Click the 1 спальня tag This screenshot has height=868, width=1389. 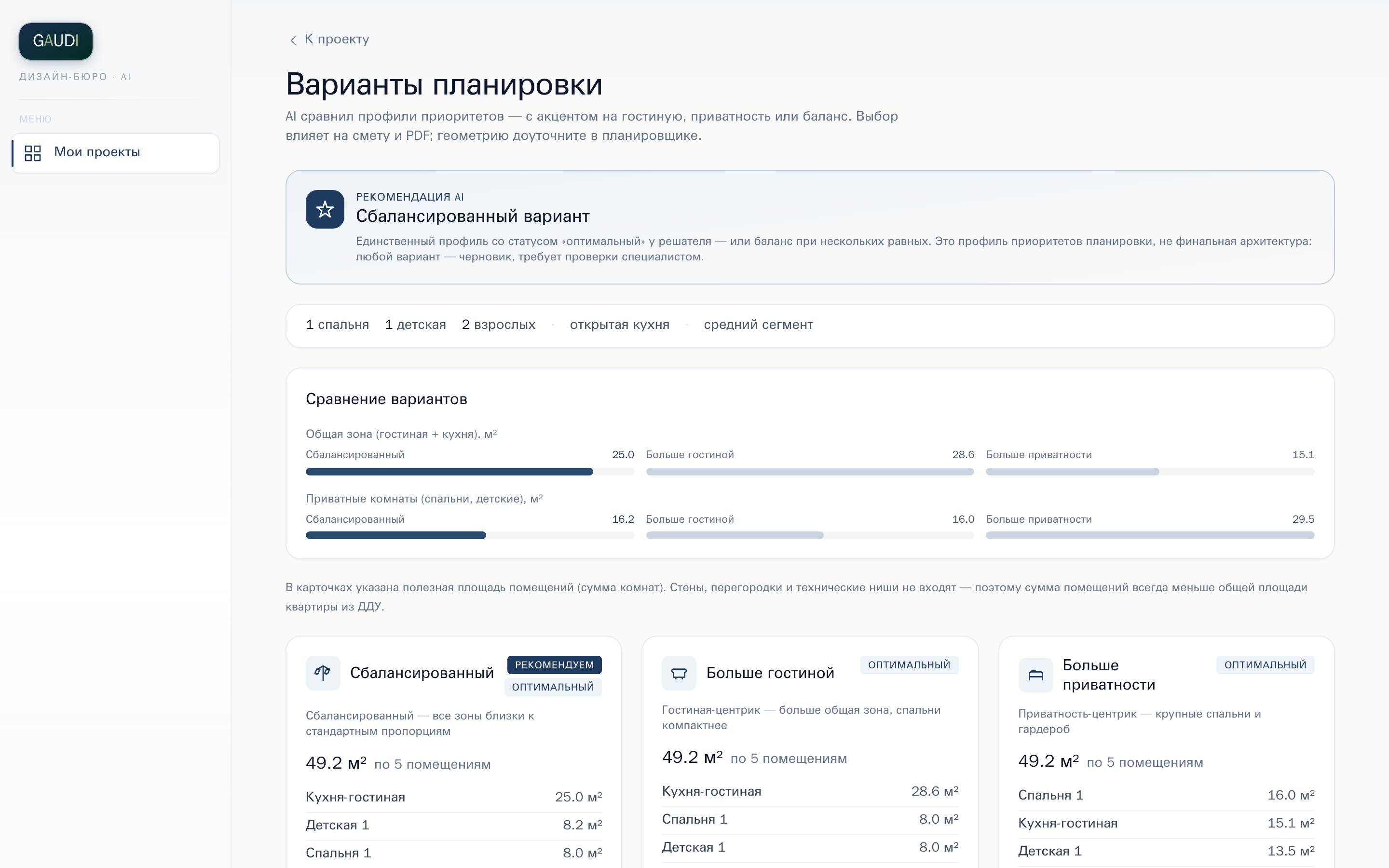[x=337, y=325]
